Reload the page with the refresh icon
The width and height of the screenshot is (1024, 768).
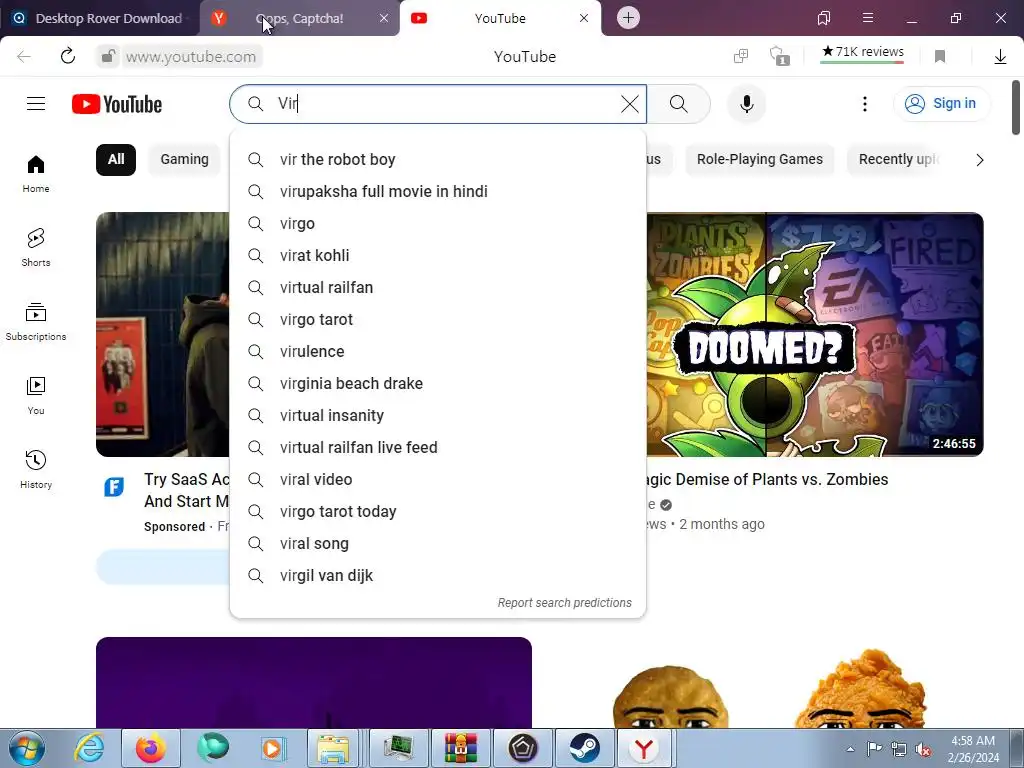[x=68, y=56]
